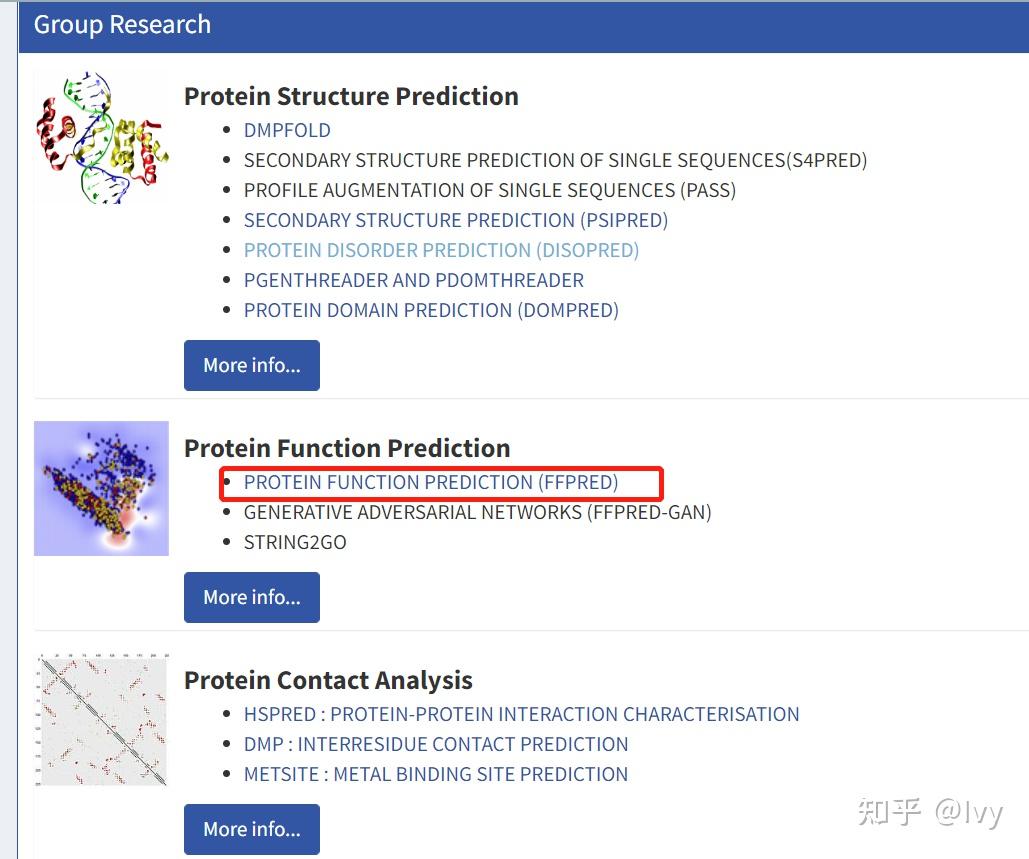Open HSPRED protein-protein interaction link
Screen dimensions: 1029x859
tap(521, 714)
